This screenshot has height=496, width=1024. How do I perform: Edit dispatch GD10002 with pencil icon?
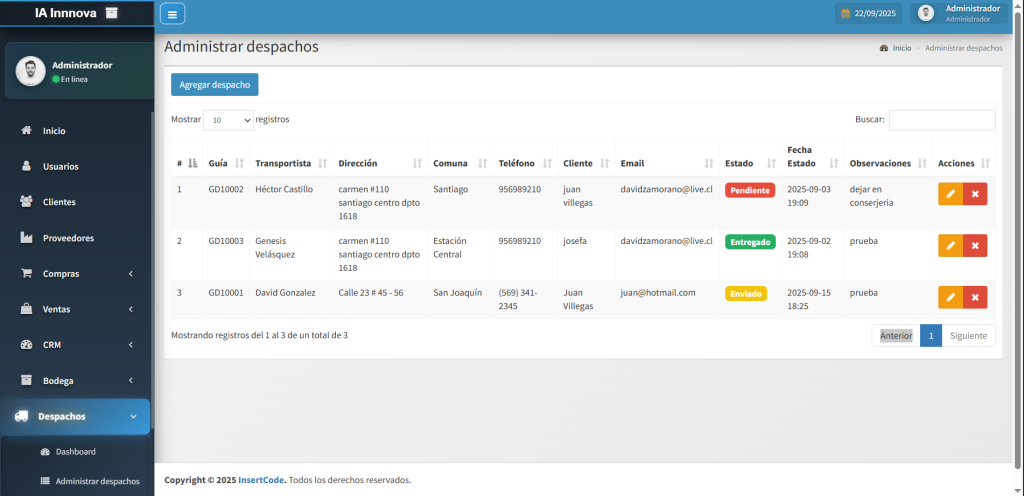pyautogui.click(x=950, y=194)
